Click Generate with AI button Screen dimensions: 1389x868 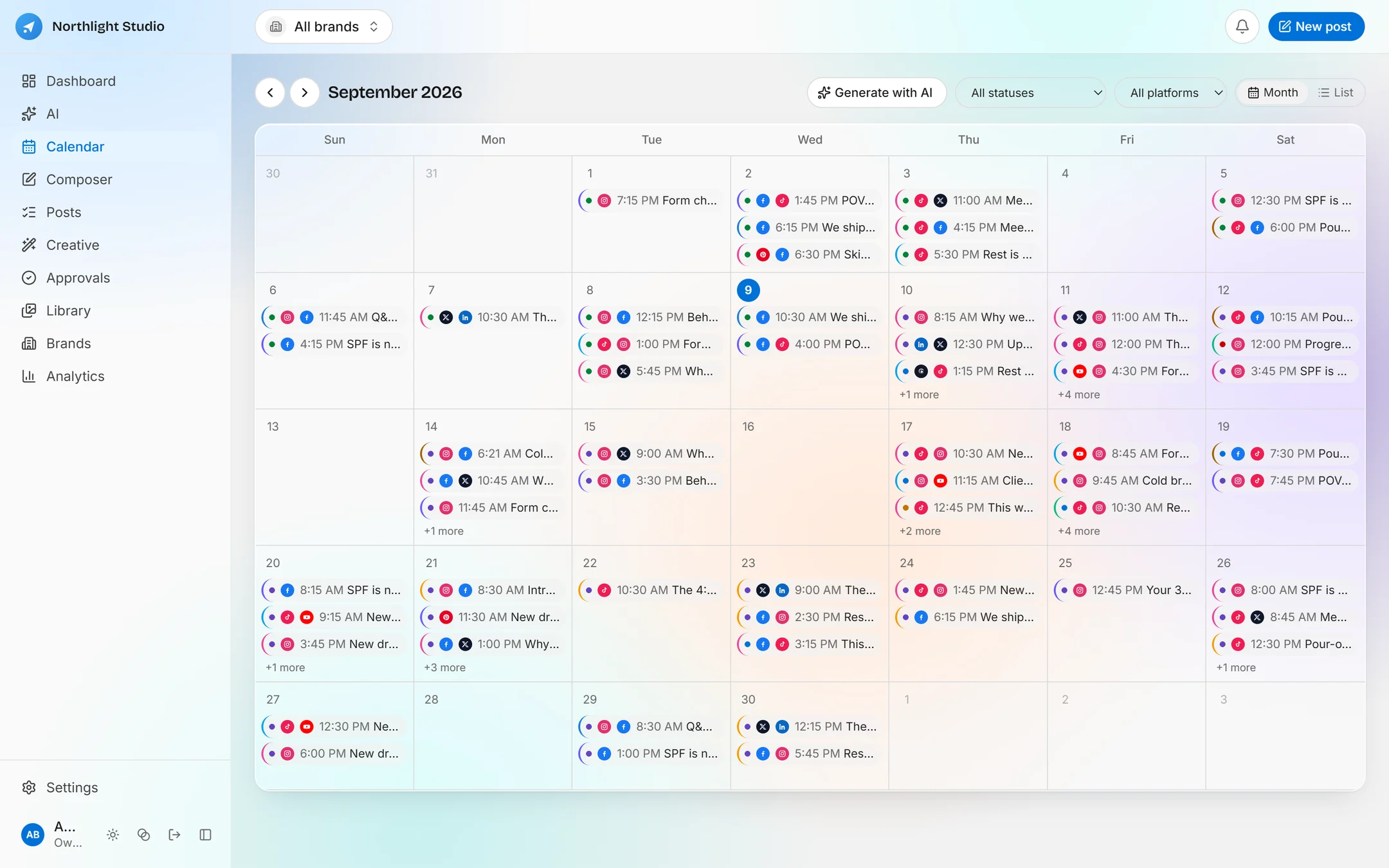(x=876, y=93)
